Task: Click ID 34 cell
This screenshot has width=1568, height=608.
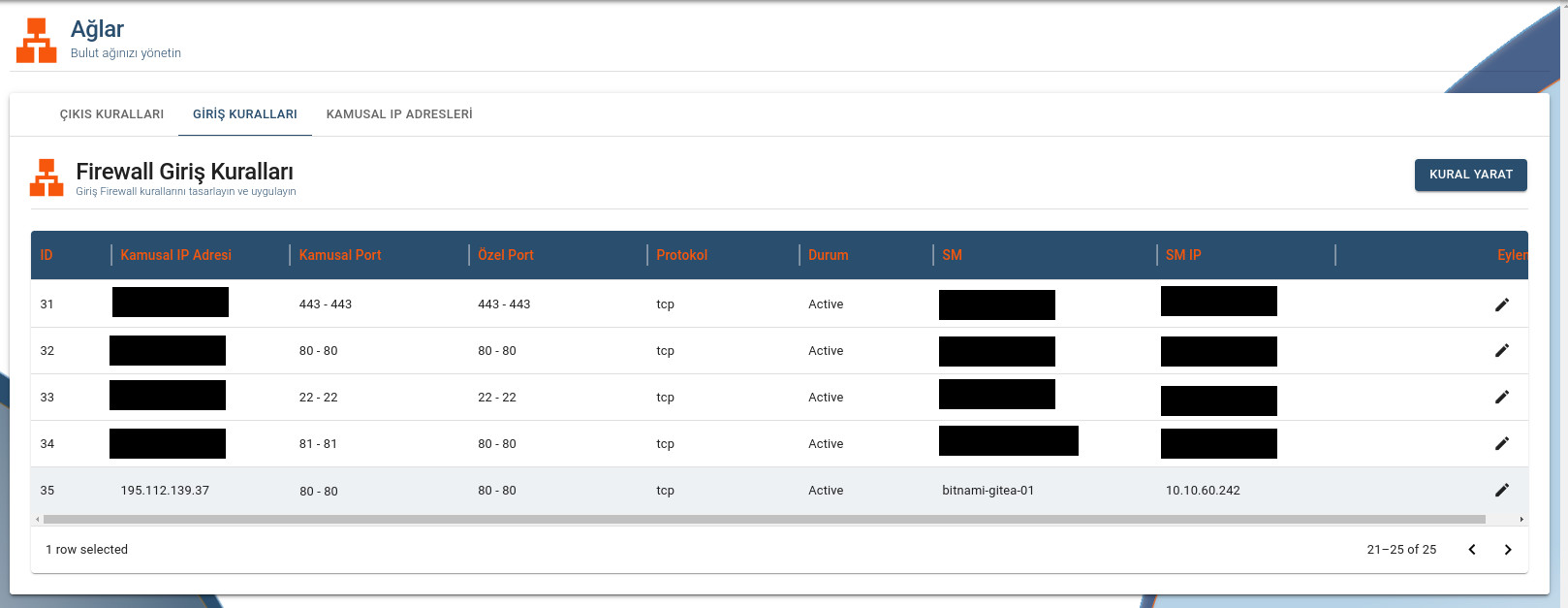Action: pyautogui.click(x=47, y=444)
